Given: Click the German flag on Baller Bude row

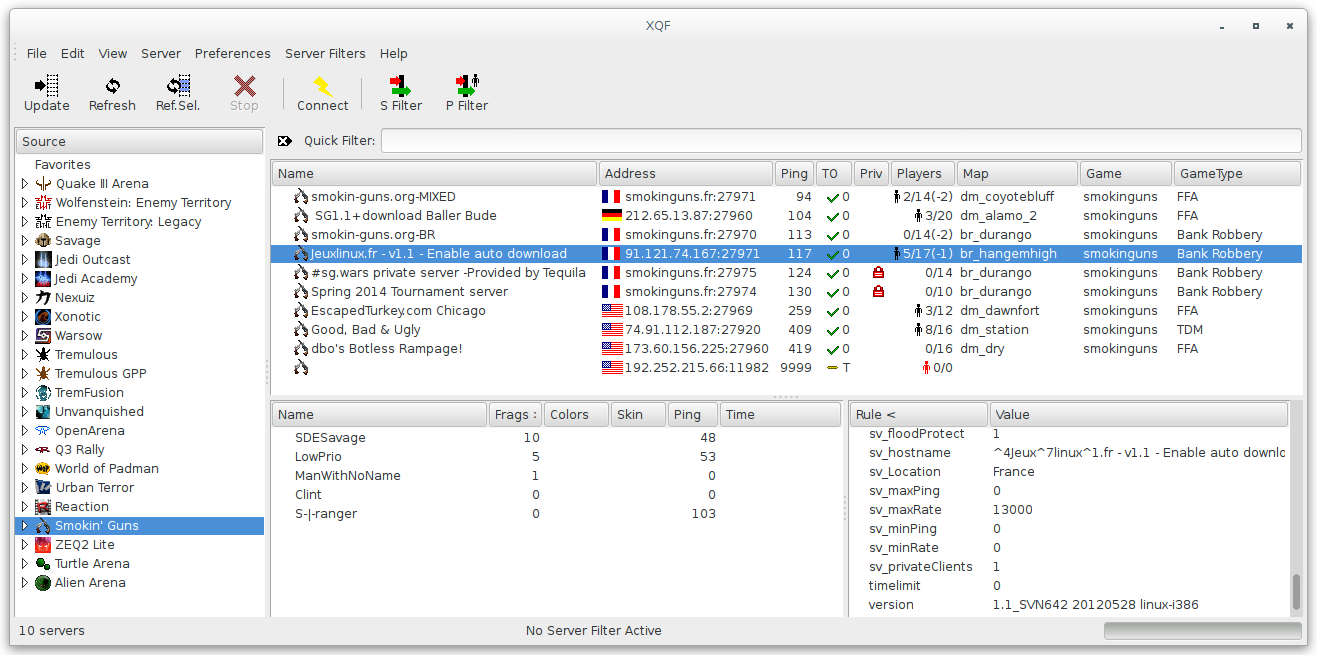Looking at the screenshot, I should [x=611, y=216].
